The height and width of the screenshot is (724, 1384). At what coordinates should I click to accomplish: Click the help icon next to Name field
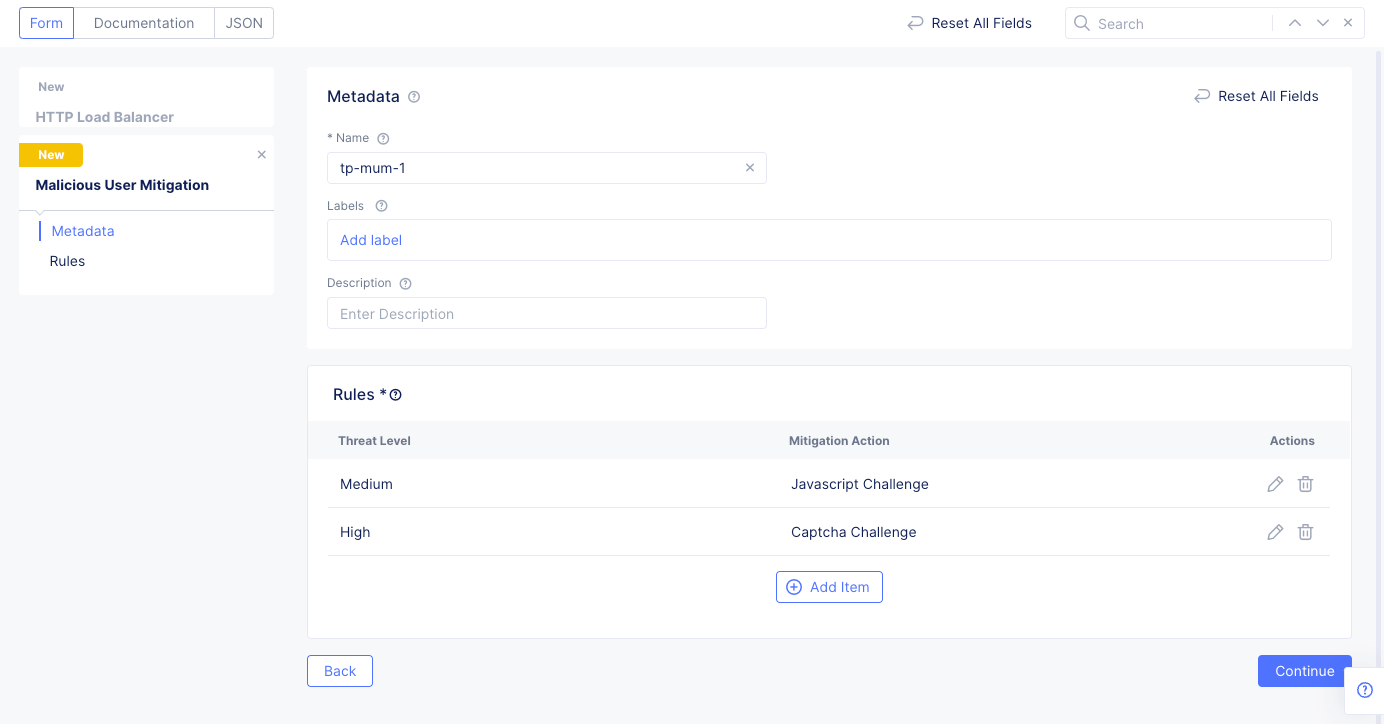click(382, 137)
